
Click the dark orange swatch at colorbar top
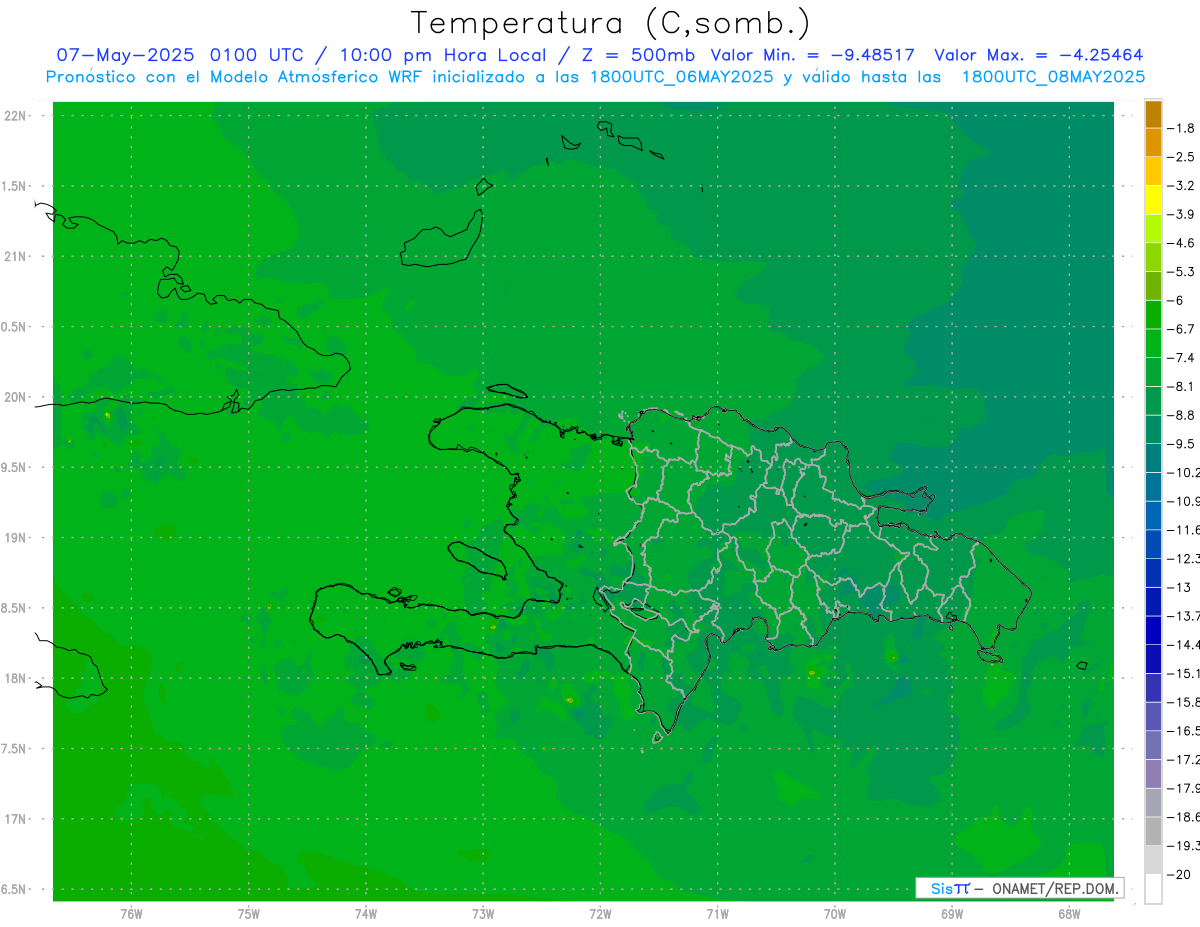click(1153, 114)
